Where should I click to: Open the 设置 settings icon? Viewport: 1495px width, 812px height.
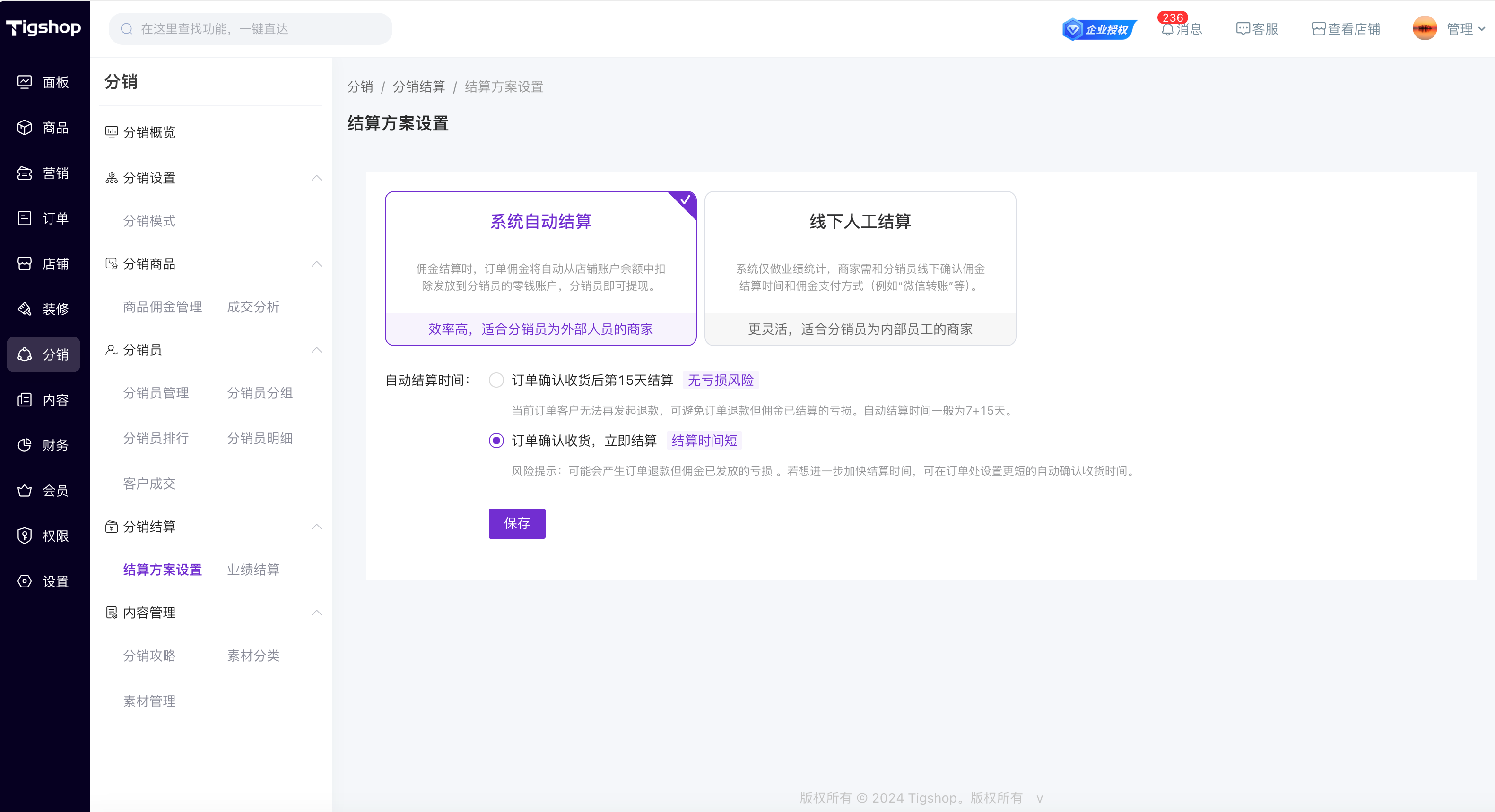25,581
